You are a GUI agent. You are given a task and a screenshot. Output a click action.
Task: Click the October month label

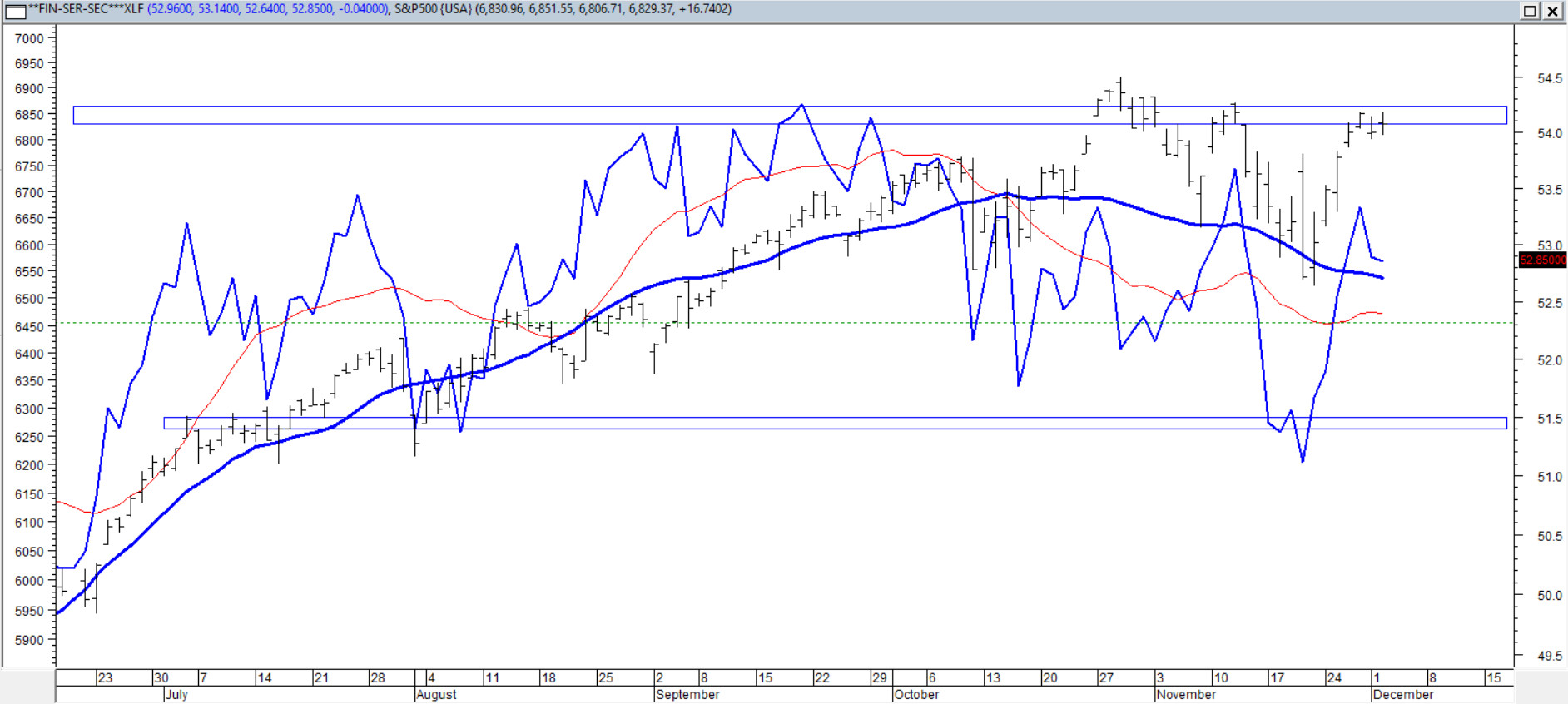(916, 695)
